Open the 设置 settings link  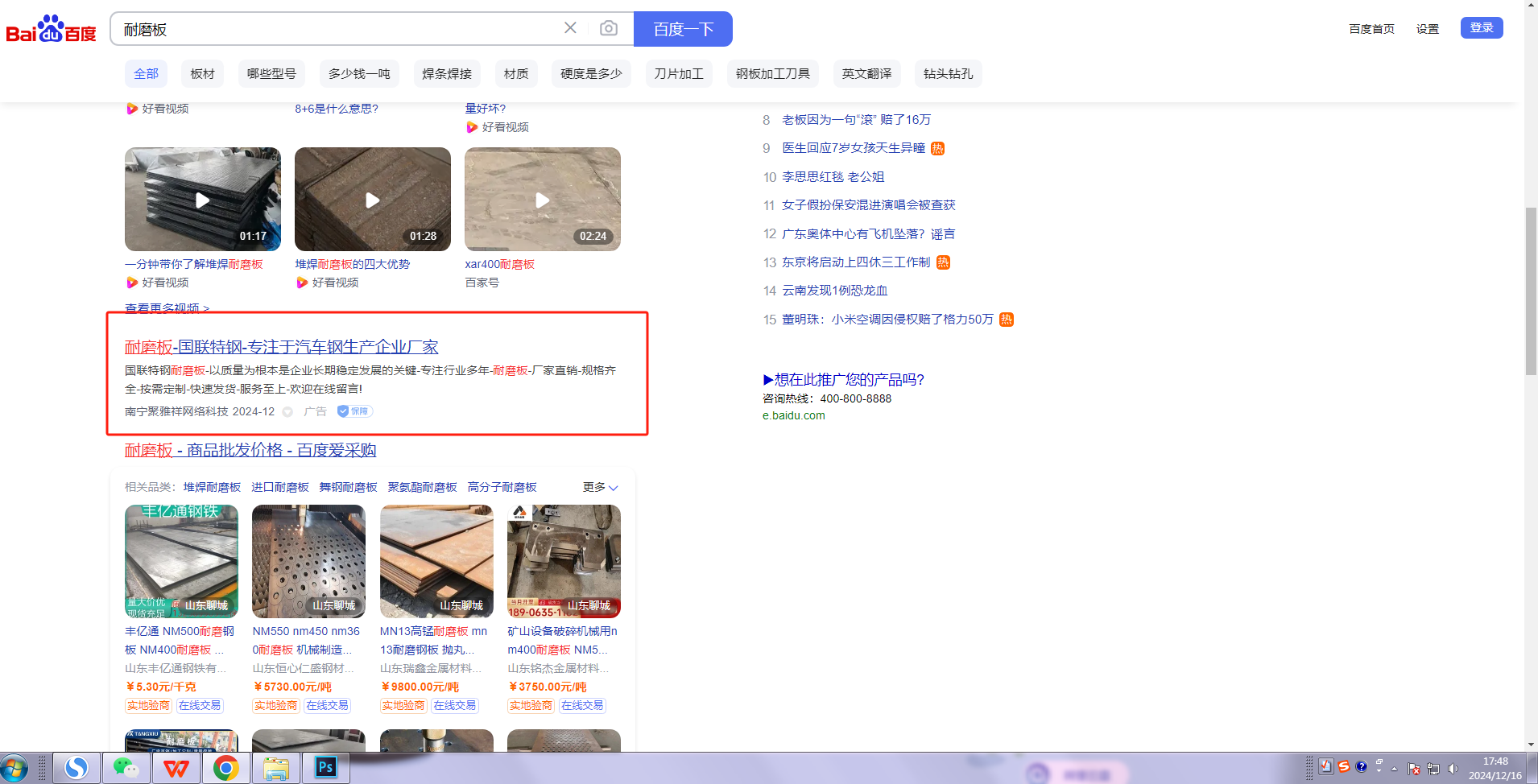tap(1428, 29)
